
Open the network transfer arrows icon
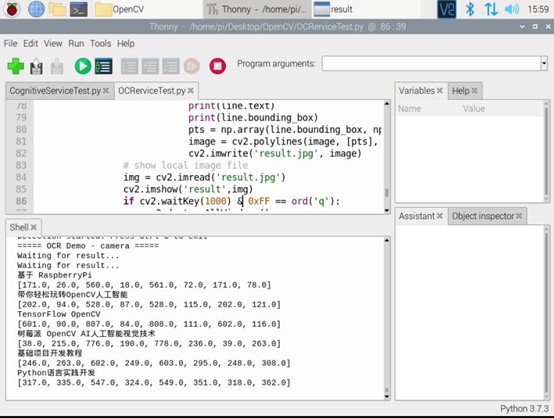pos(491,9)
